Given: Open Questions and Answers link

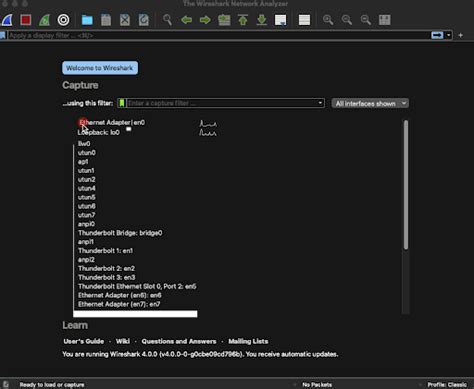Looking at the screenshot, I should (179, 341).
